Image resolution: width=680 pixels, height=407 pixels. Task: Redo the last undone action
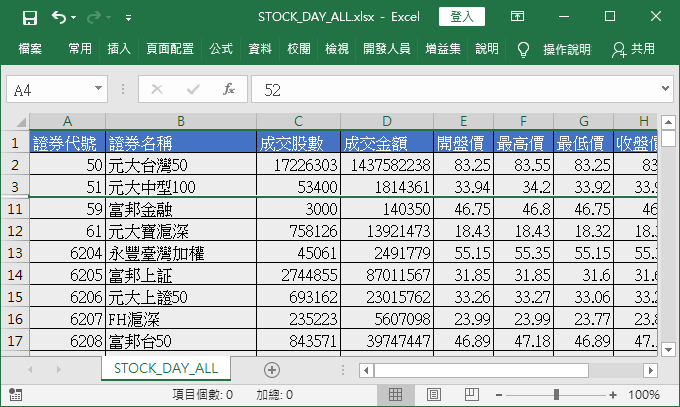click(x=94, y=17)
